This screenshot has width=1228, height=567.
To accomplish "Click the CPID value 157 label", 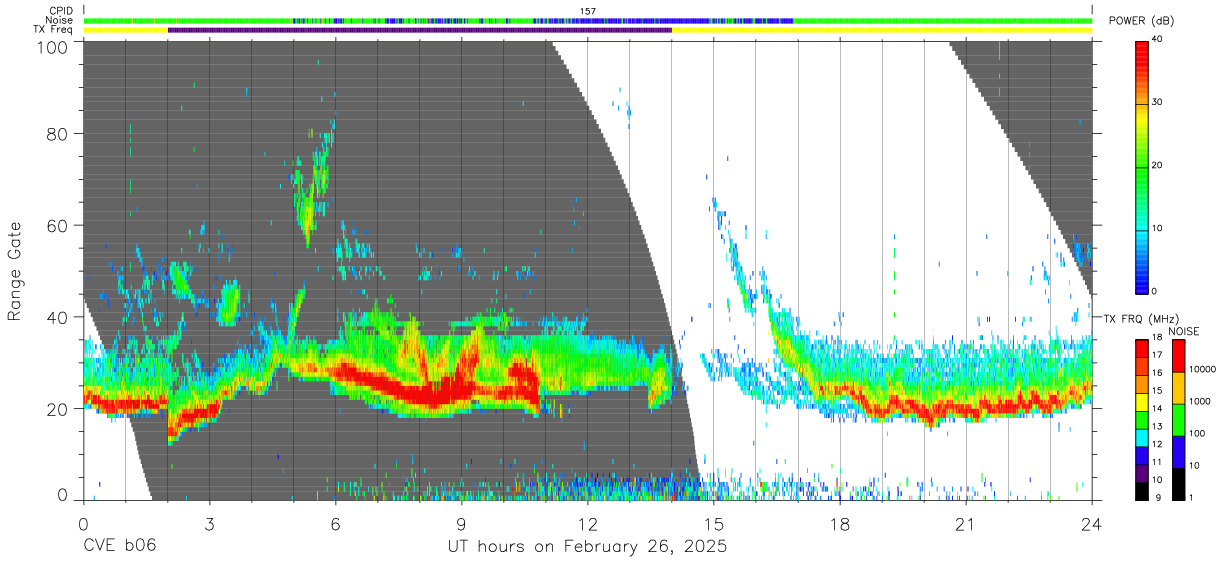I will [x=588, y=11].
